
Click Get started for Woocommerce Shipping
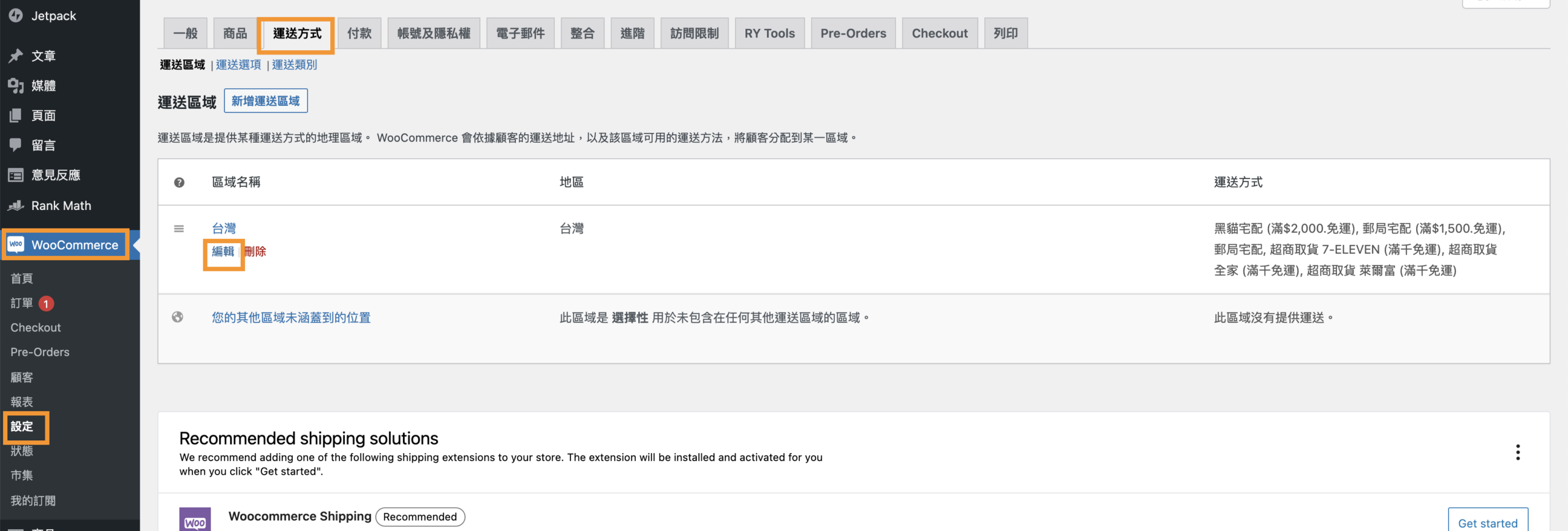(1487, 522)
